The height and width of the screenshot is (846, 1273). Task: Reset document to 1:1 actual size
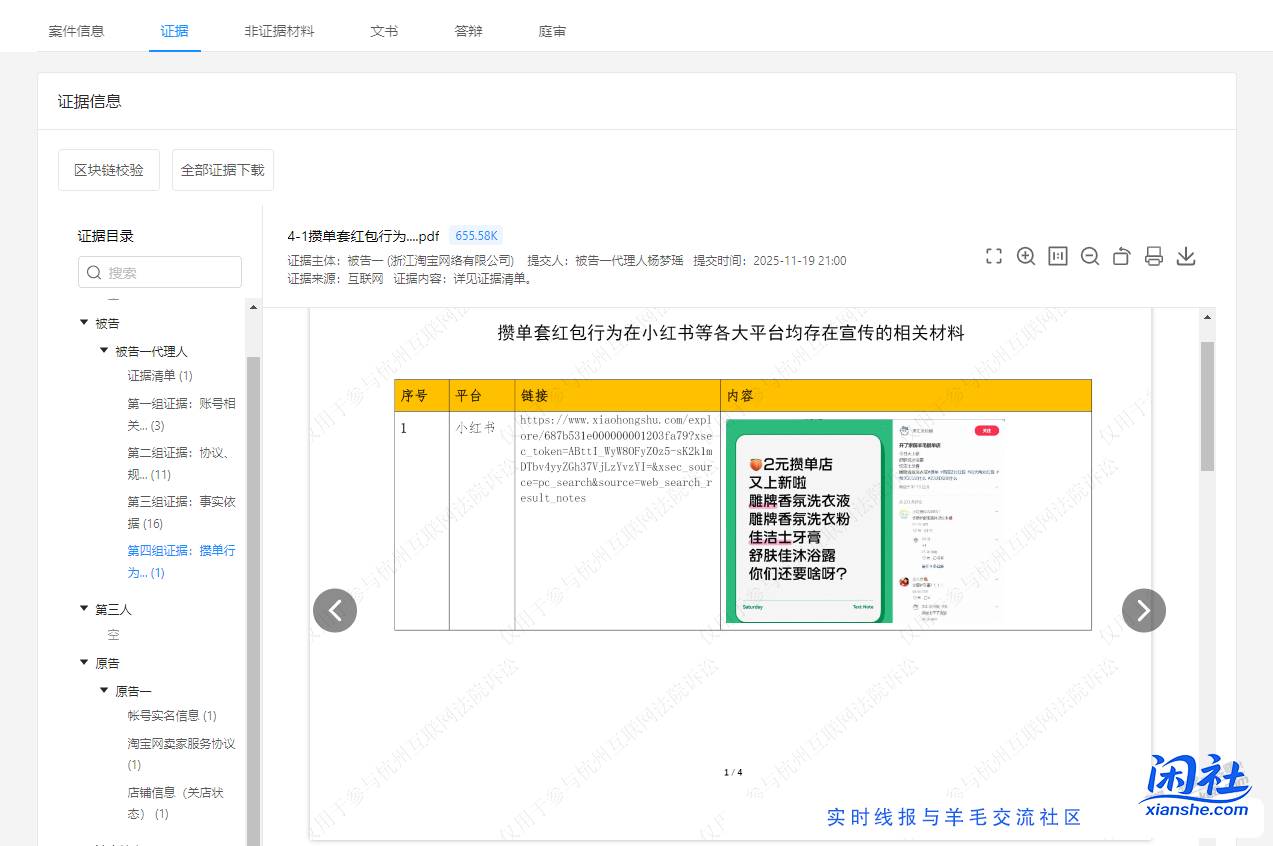(1057, 256)
